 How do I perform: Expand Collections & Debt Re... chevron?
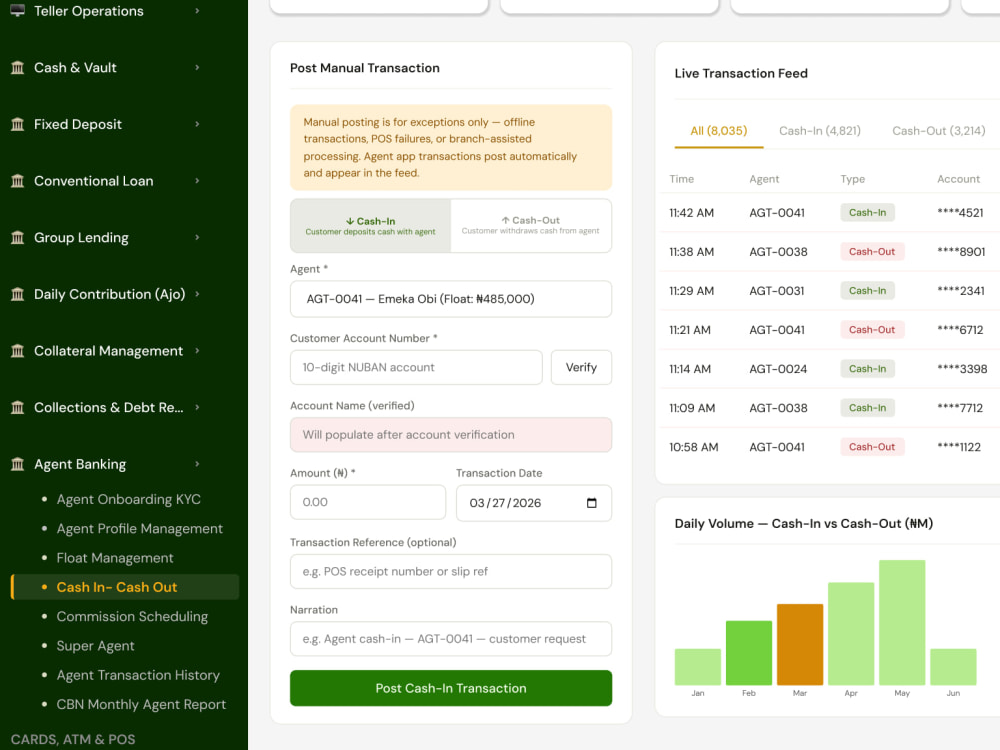point(197,408)
